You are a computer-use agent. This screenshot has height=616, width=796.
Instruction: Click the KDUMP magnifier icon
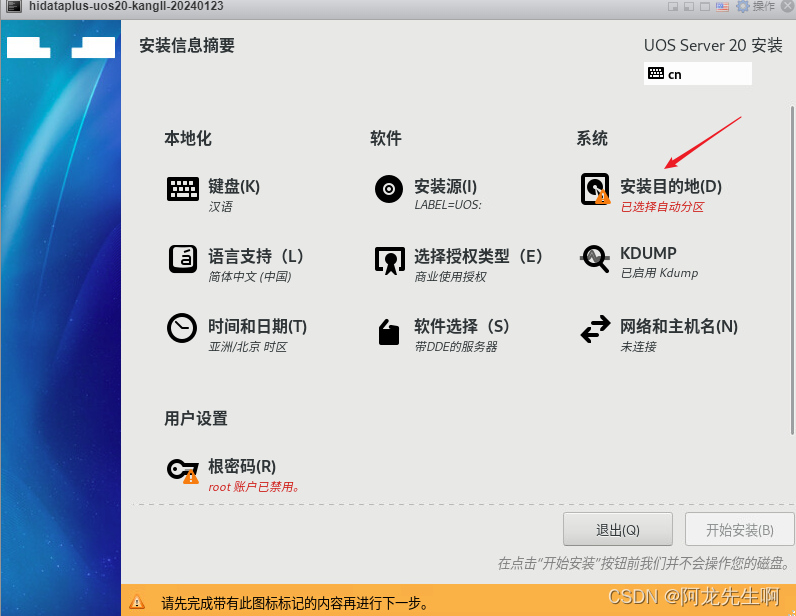click(x=595, y=259)
